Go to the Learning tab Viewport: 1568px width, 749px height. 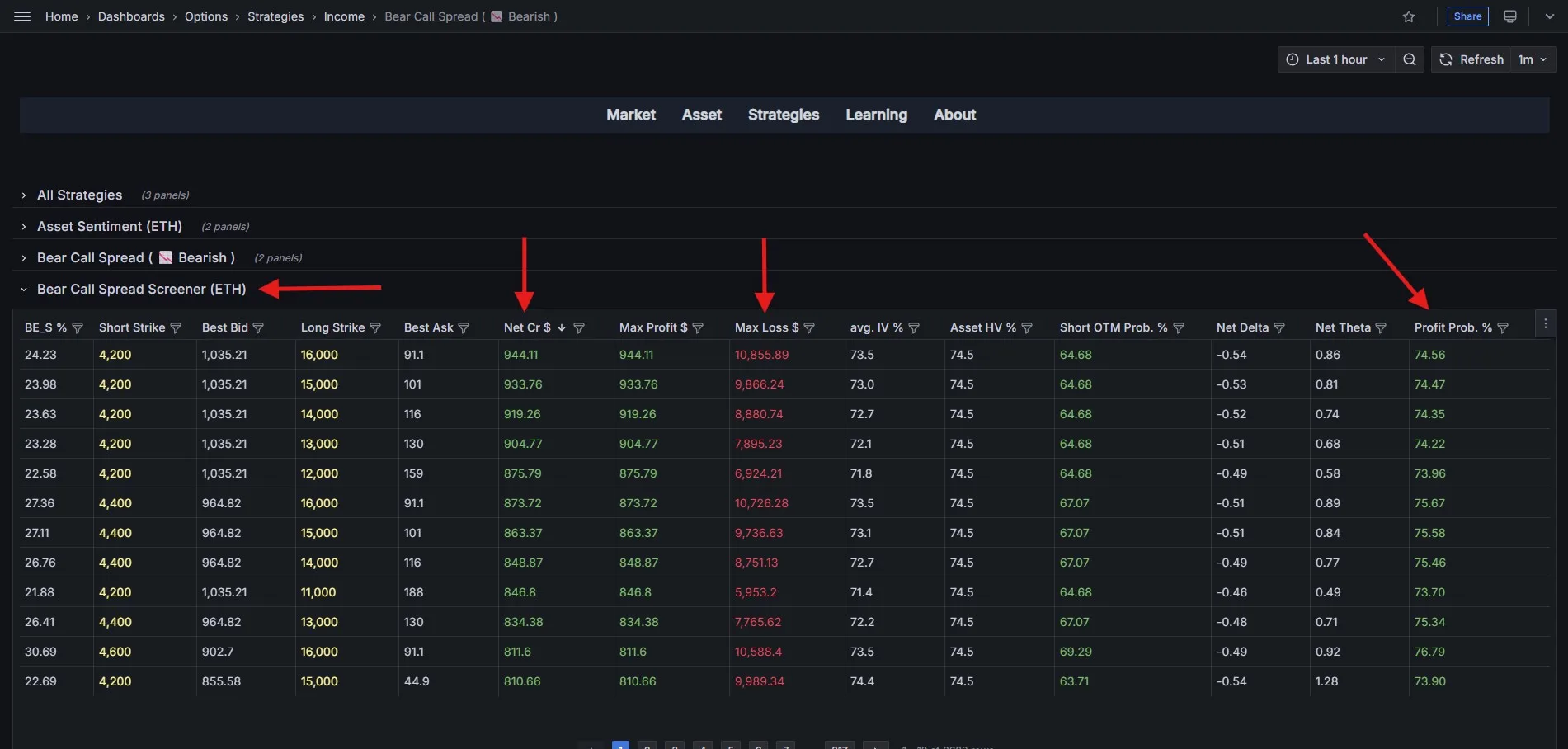click(x=876, y=115)
